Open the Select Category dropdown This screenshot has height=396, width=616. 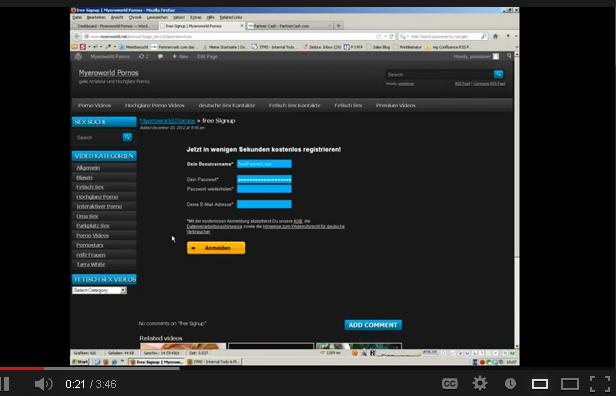click(99, 290)
